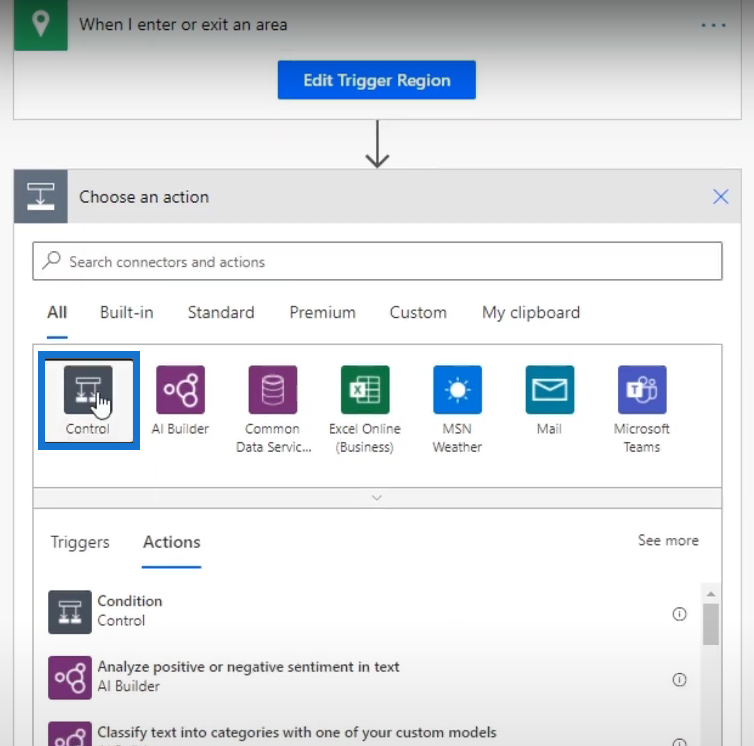
Task: Click the trigger title When I enter or exit an area
Action: tap(183, 25)
